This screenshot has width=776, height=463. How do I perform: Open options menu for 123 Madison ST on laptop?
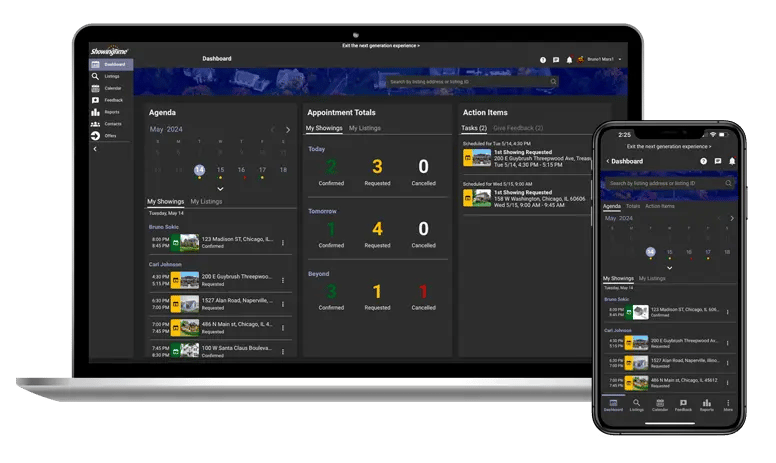[283, 243]
